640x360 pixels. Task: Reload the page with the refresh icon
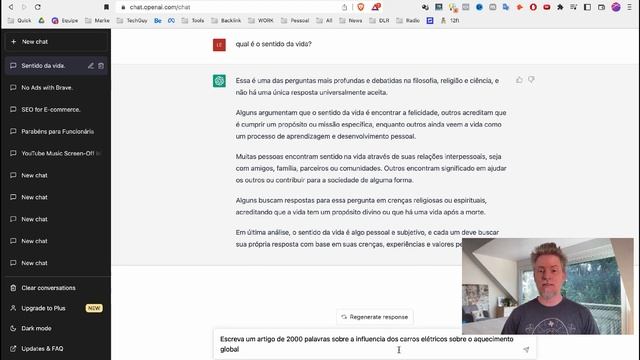(x=38, y=7)
